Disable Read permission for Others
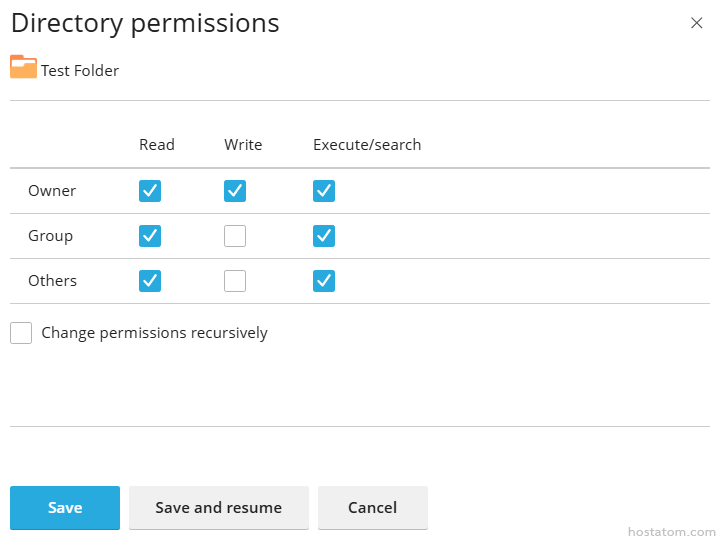720x540 pixels. point(150,281)
